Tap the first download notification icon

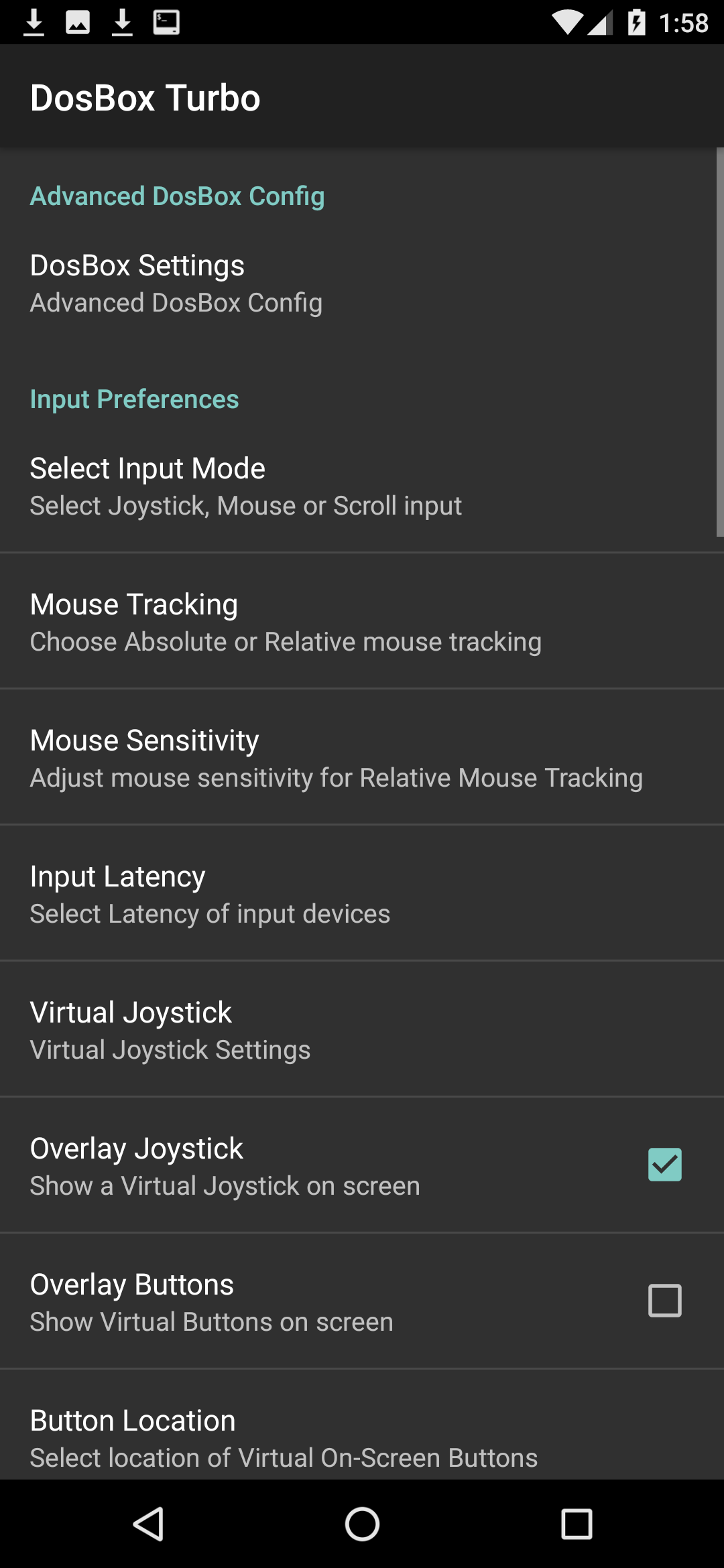click(x=34, y=22)
